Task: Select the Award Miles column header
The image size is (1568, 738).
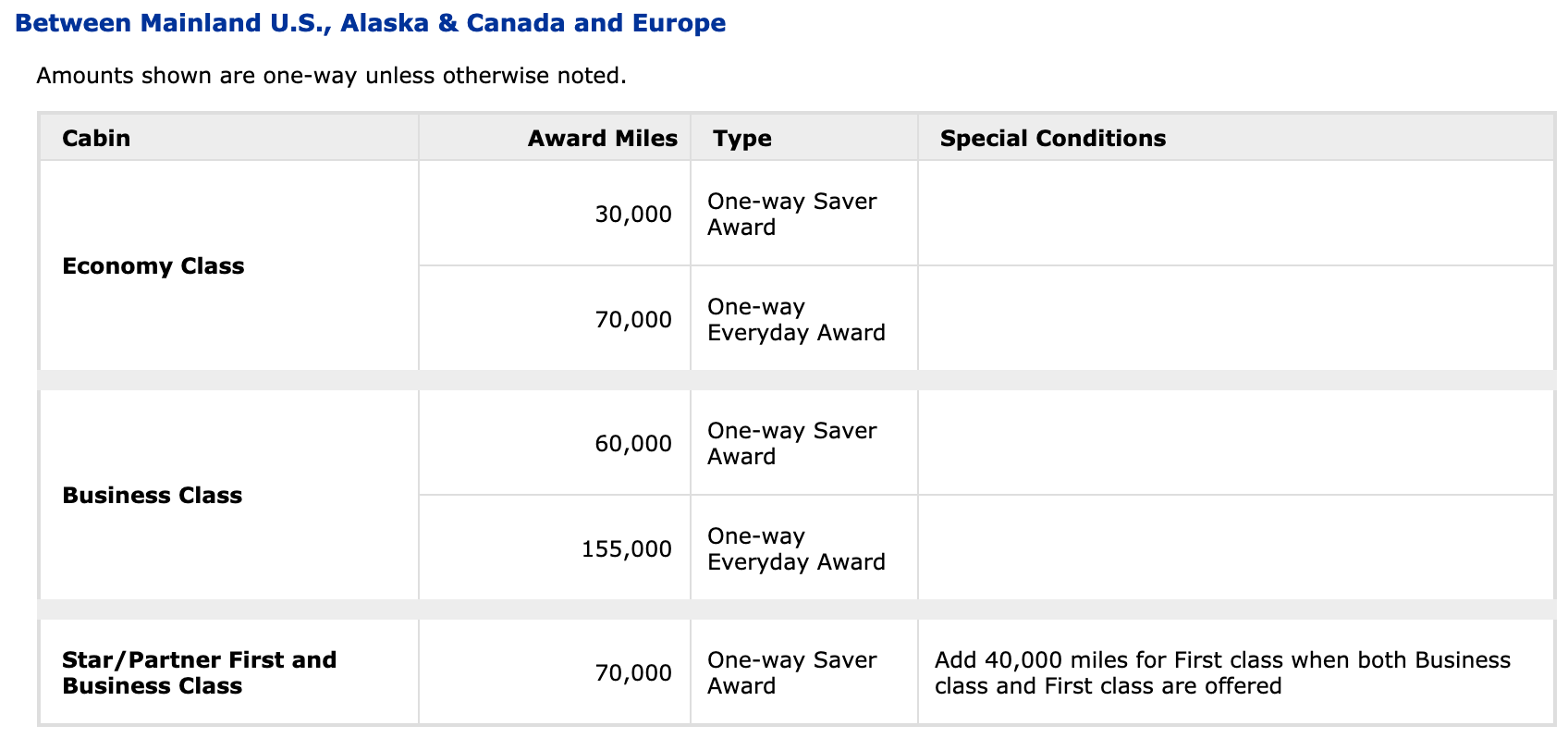Action: 602,139
